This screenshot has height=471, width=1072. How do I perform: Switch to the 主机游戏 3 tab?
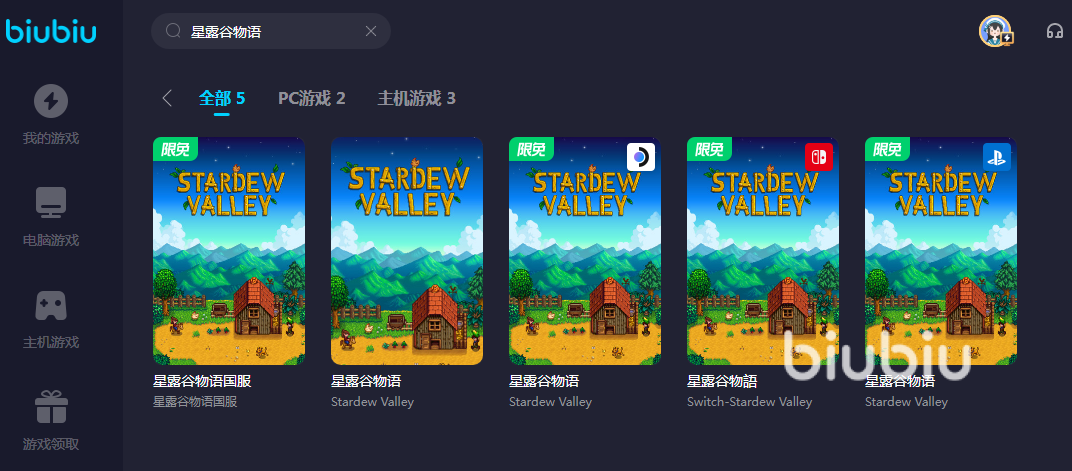[x=416, y=98]
